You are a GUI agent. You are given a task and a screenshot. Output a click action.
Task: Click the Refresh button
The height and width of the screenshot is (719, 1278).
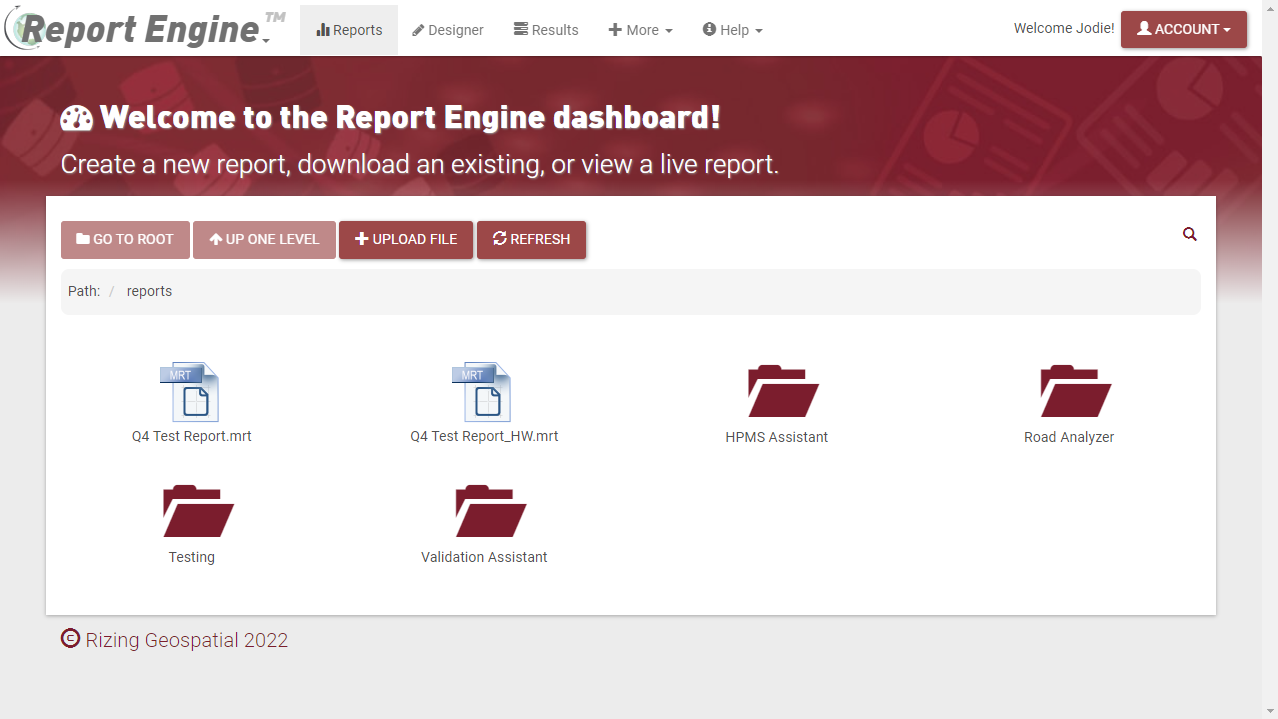(x=531, y=239)
